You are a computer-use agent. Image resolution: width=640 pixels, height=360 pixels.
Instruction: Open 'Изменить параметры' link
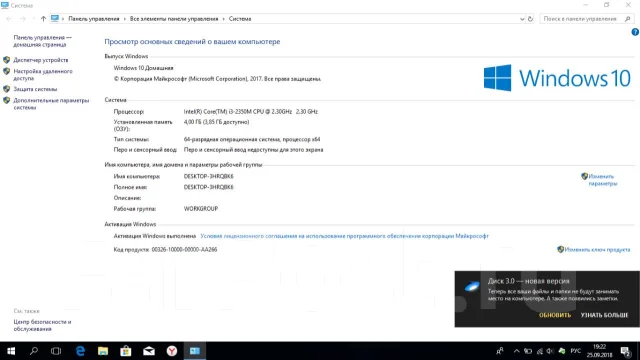[x=602, y=180]
